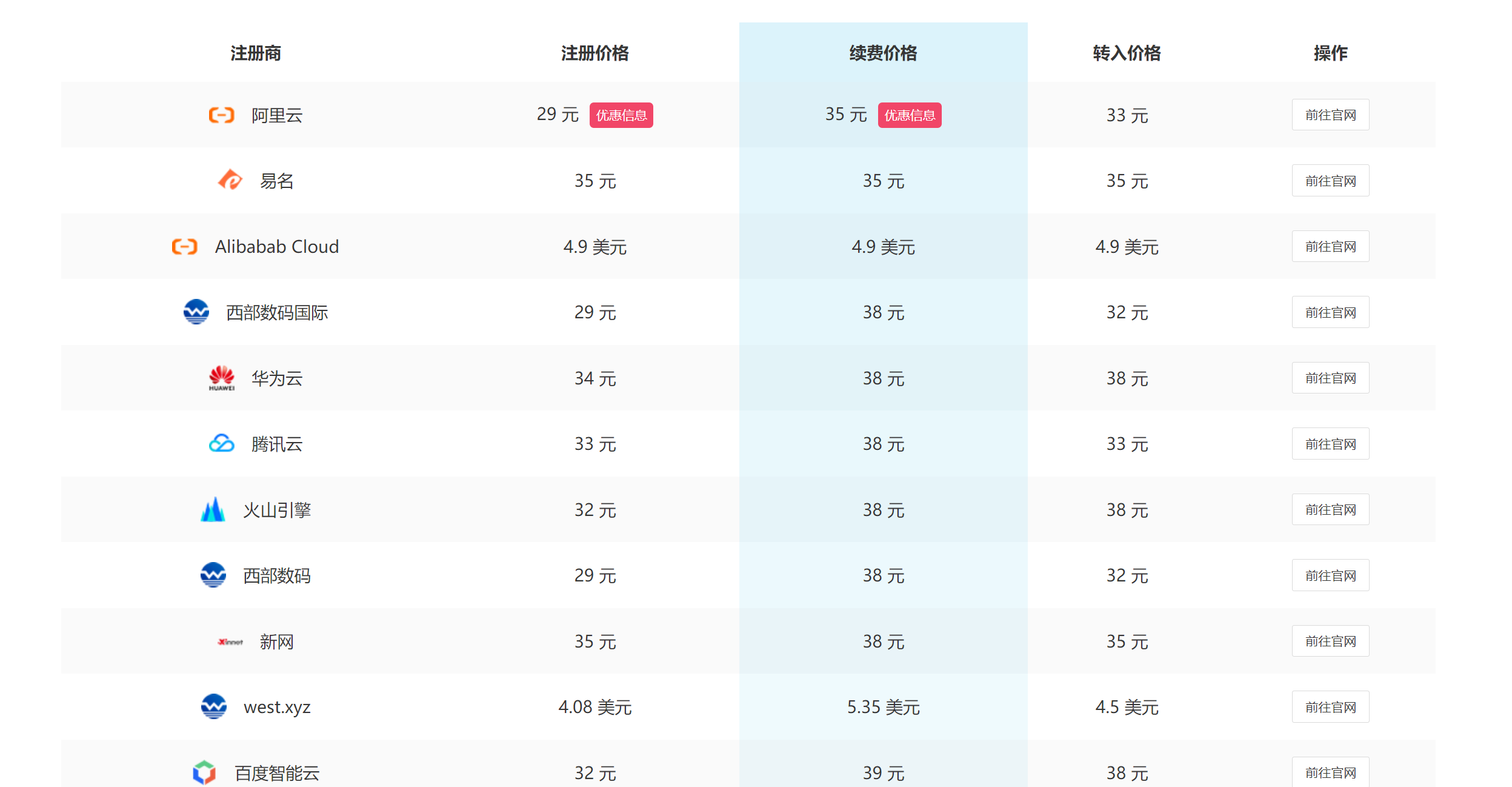Click the 腾讯云 cloud logo icon
This screenshot has height=787, width=1512.
coord(221,443)
